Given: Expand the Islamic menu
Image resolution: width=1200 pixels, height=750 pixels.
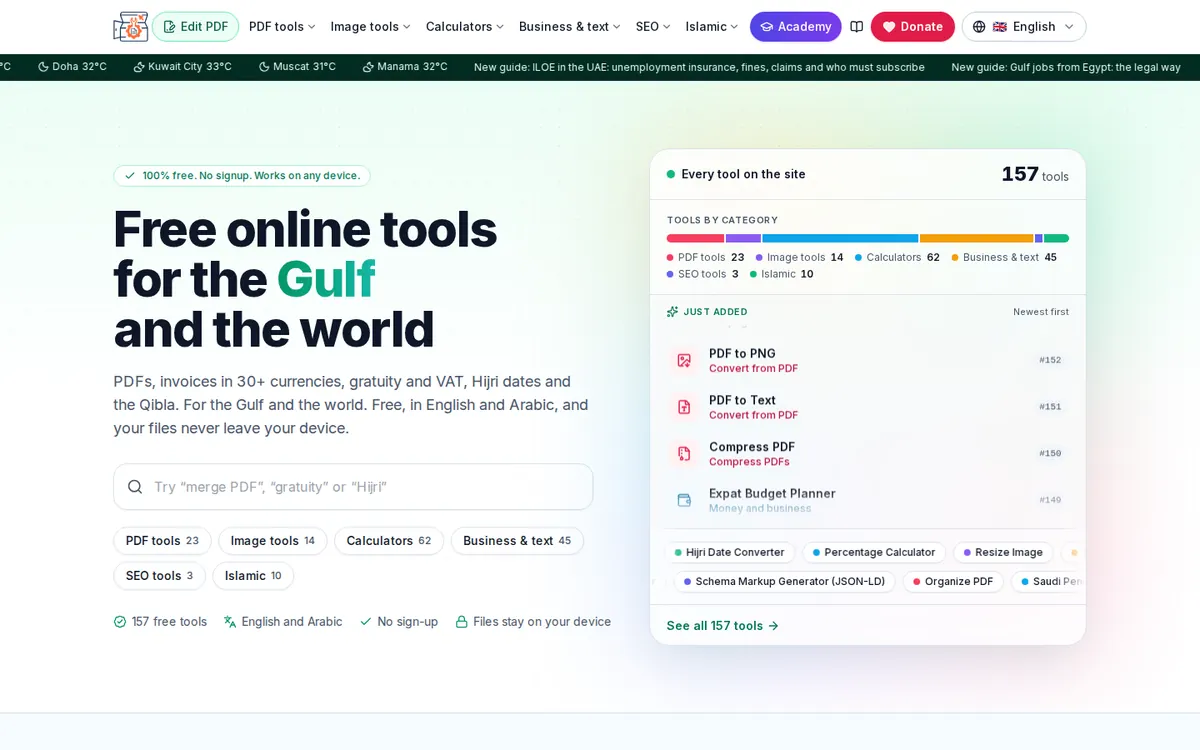Looking at the screenshot, I should click(712, 27).
